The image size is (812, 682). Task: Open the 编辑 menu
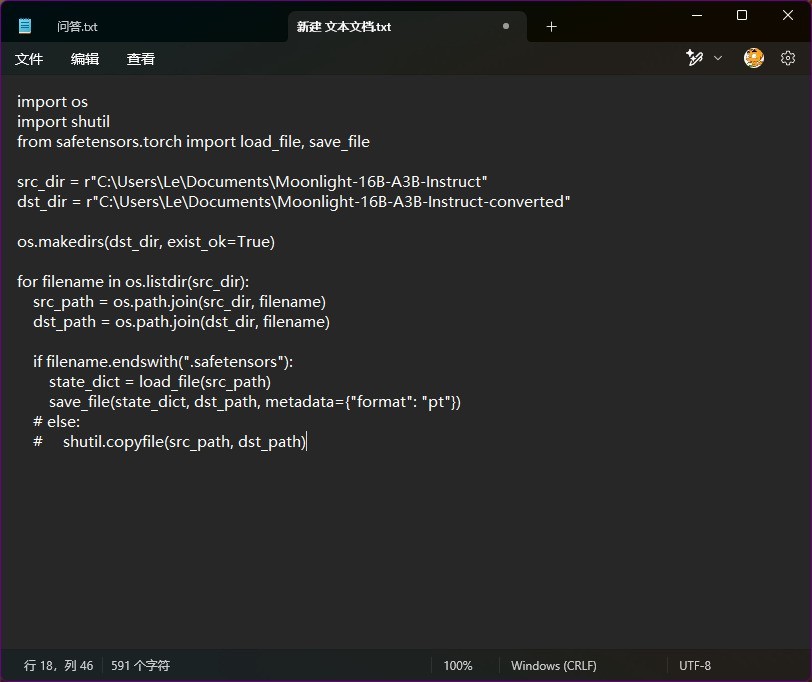point(85,59)
